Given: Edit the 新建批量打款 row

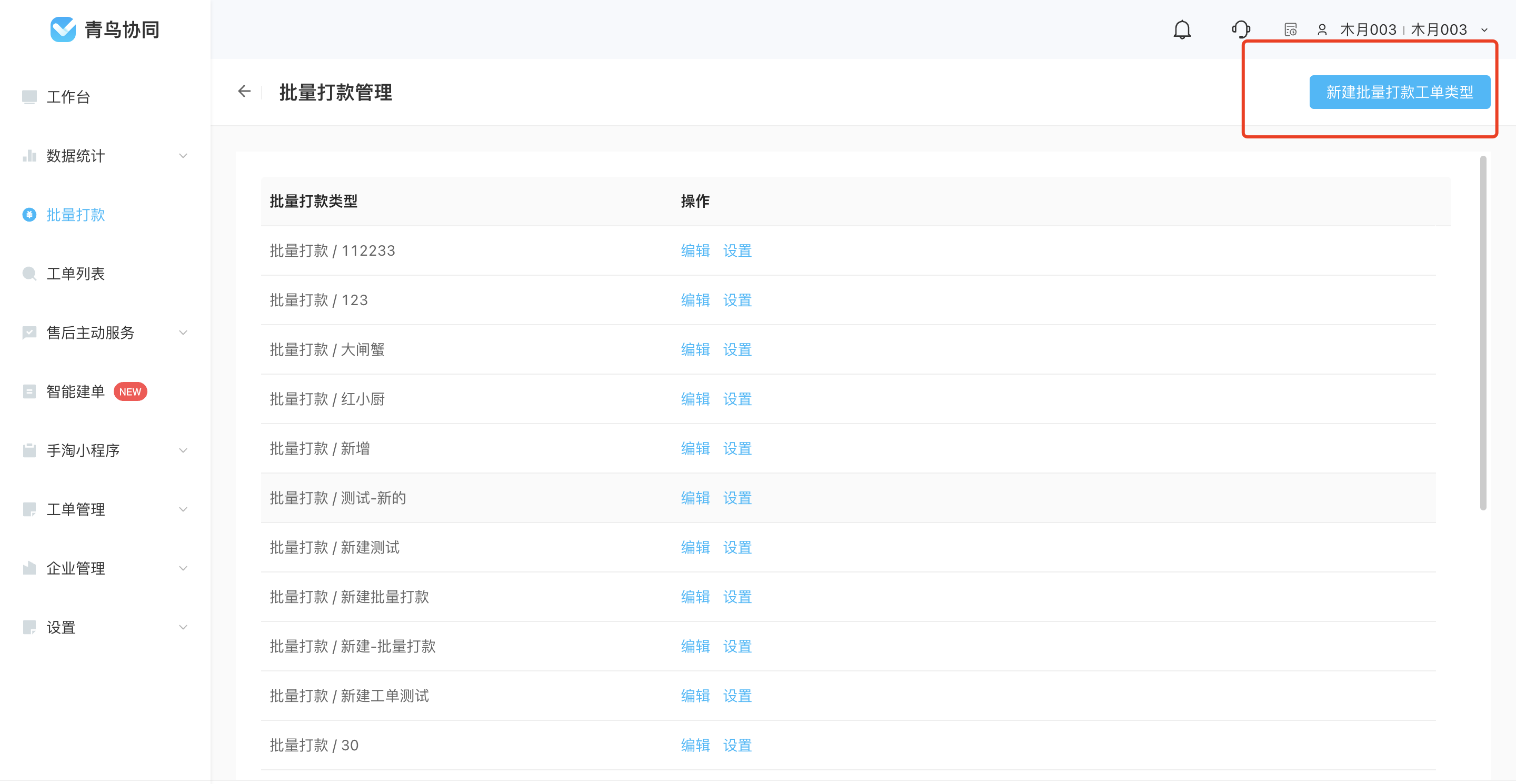Looking at the screenshot, I should point(695,596).
